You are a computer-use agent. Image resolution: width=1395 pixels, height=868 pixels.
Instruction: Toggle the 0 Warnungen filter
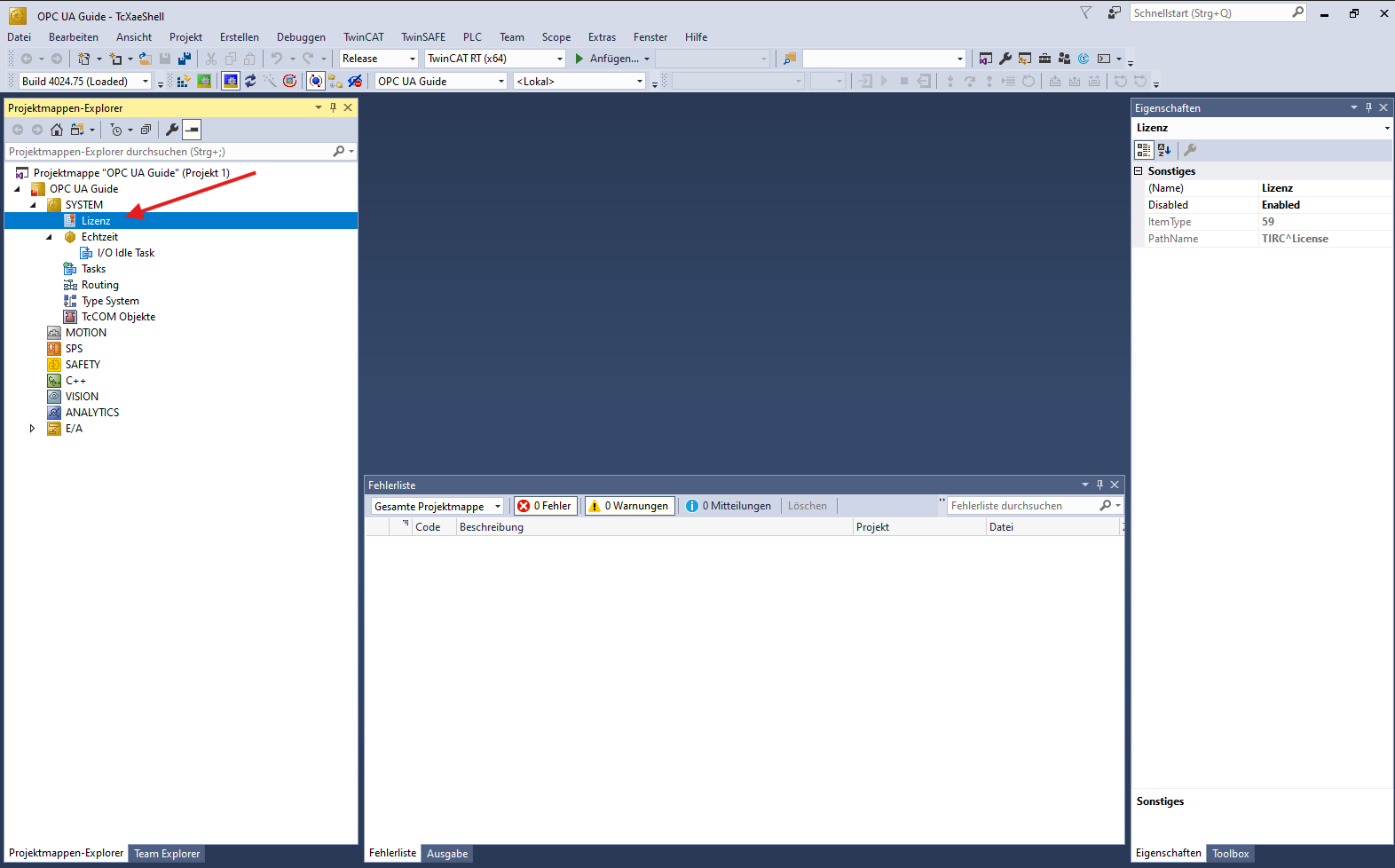(630, 506)
